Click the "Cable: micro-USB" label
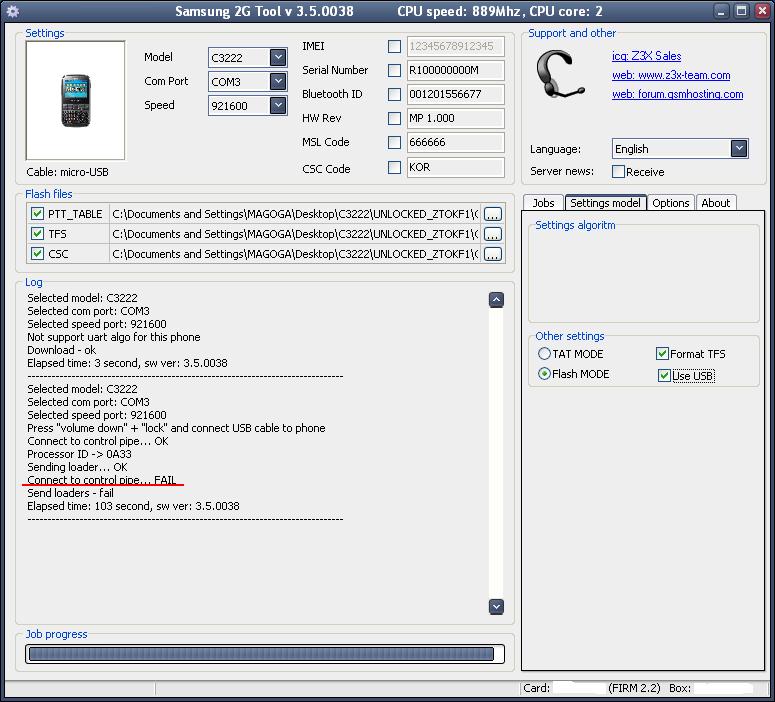The image size is (775, 702). [x=68, y=172]
